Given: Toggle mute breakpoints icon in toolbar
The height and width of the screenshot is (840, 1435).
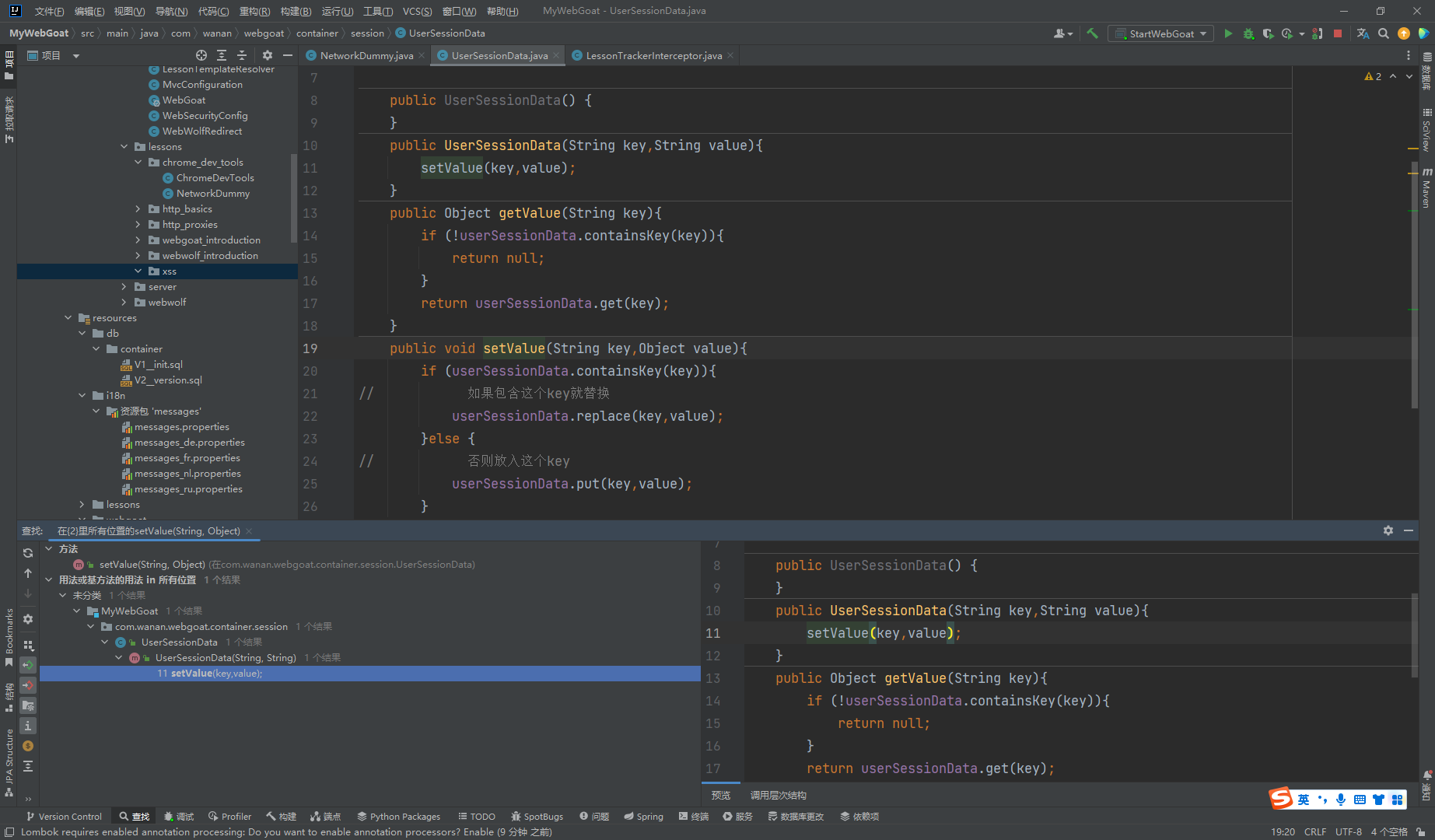Looking at the screenshot, I should (x=1316, y=33).
